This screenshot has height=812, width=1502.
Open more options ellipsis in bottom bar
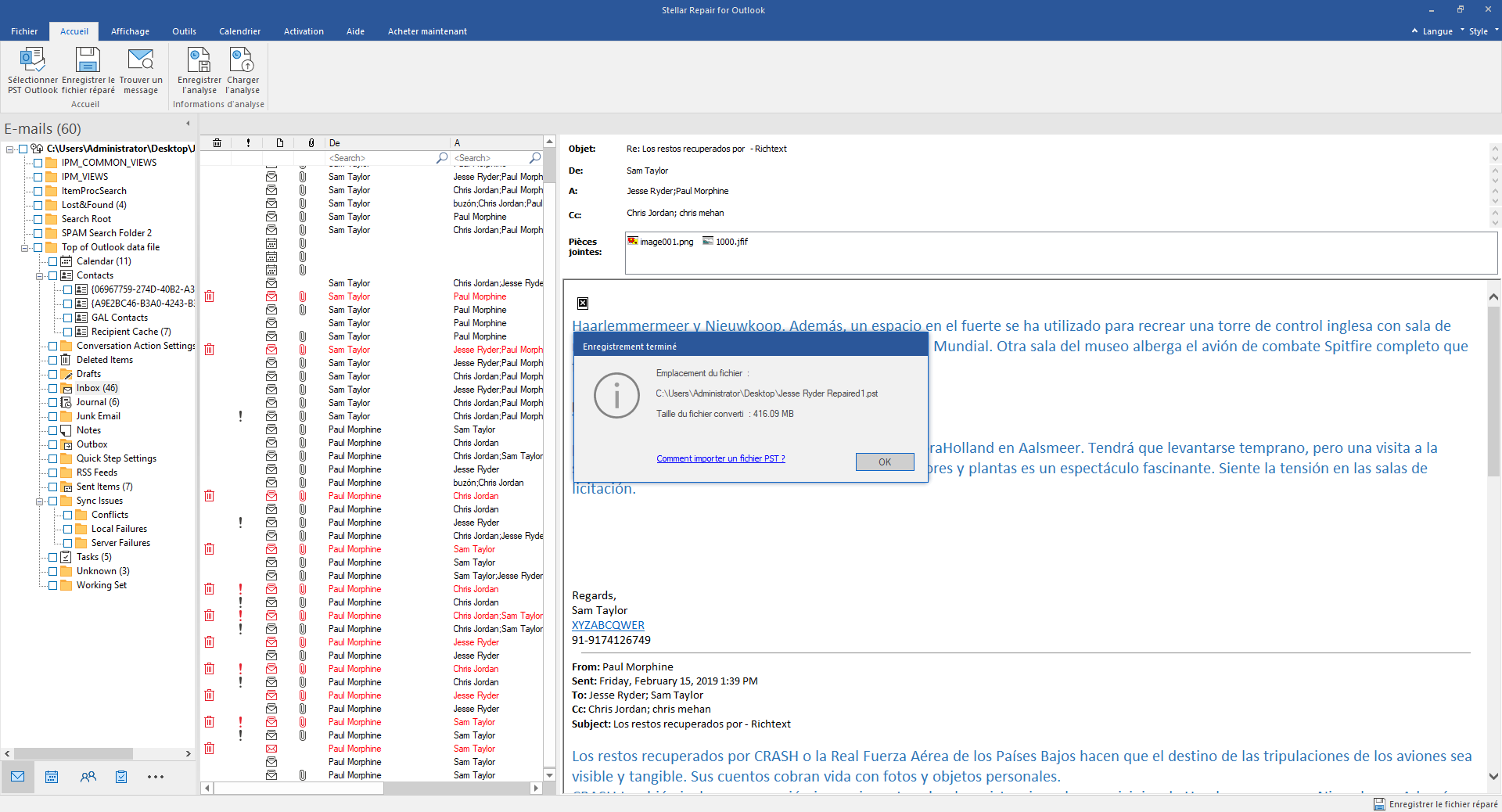156,777
